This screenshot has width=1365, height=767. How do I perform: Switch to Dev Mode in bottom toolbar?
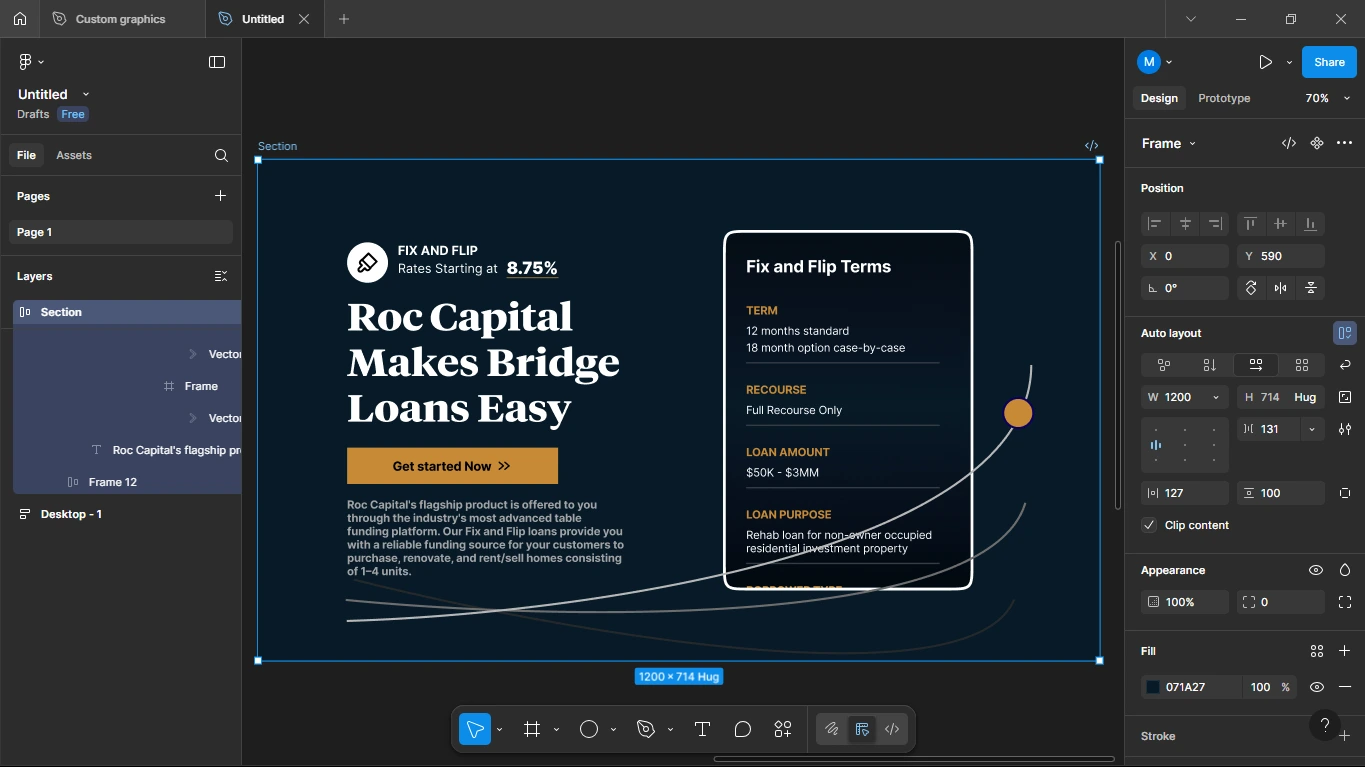pos(893,729)
